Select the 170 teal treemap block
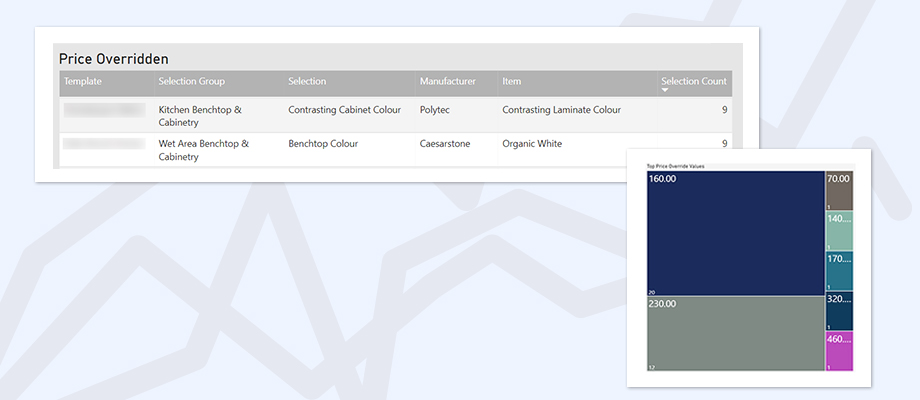This screenshot has height=400, width=920. tap(840, 271)
